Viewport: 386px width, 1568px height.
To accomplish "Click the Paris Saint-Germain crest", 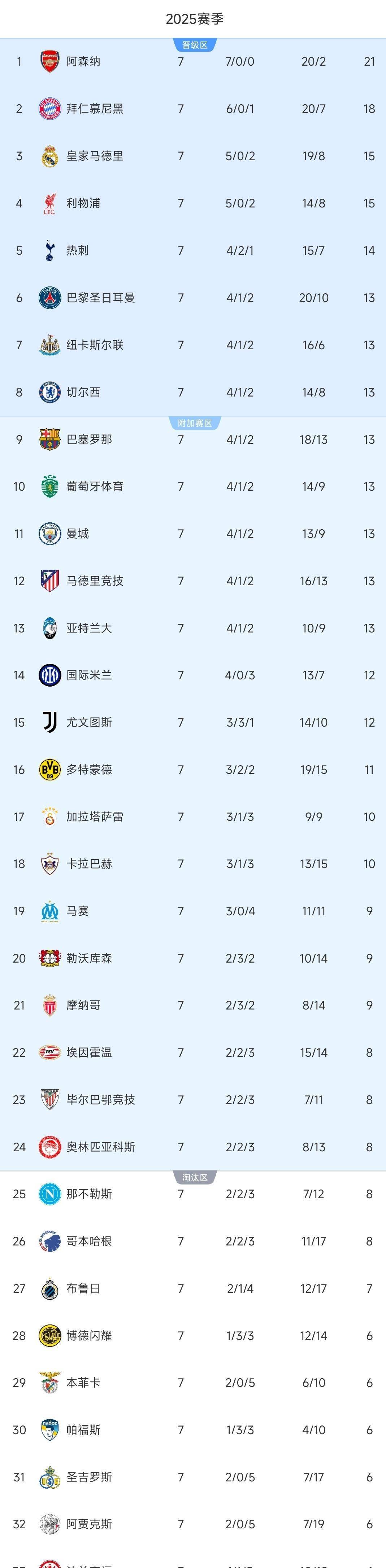I will pyautogui.click(x=49, y=298).
